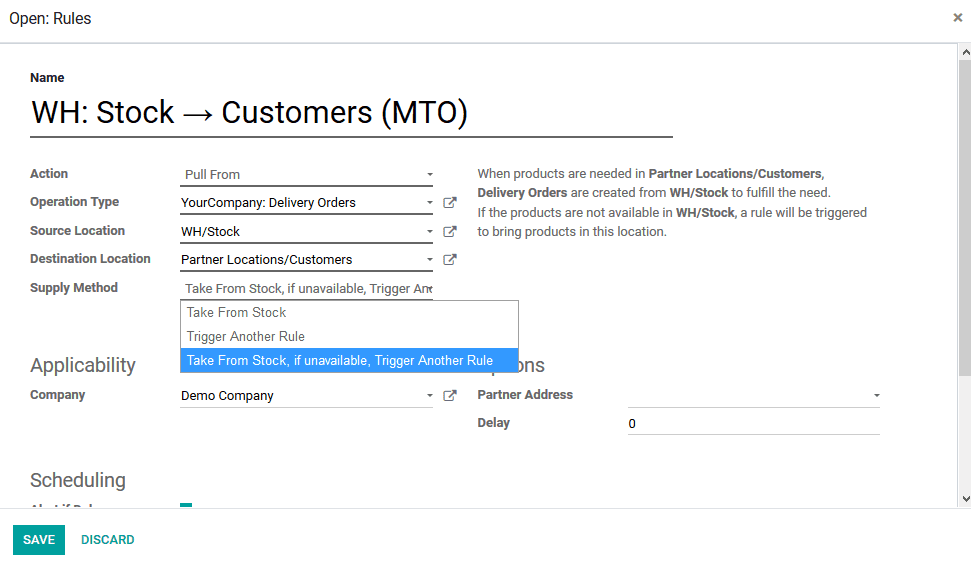Open external link for Destination Location
The image size is (971, 571).
coord(450,259)
